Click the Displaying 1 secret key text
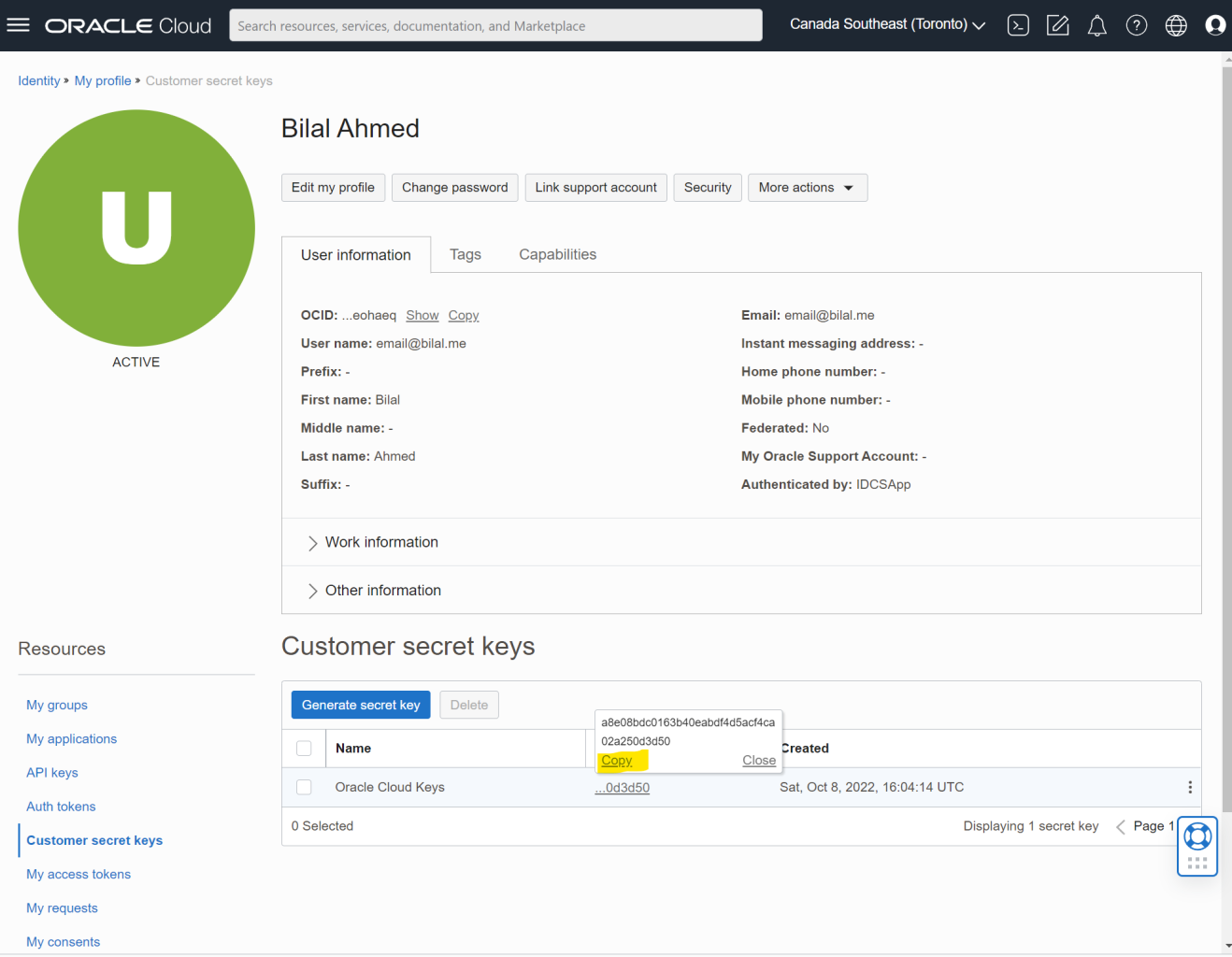1232x957 pixels. pos(1031,826)
